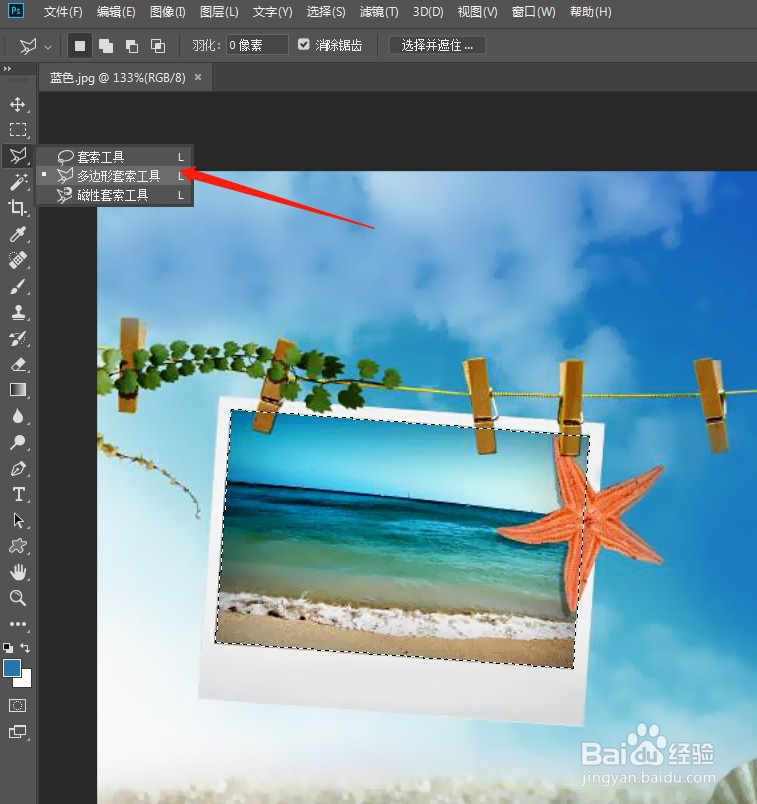Select the Zoom tool
The image size is (757, 804).
pyautogui.click(x=18, y=598)
